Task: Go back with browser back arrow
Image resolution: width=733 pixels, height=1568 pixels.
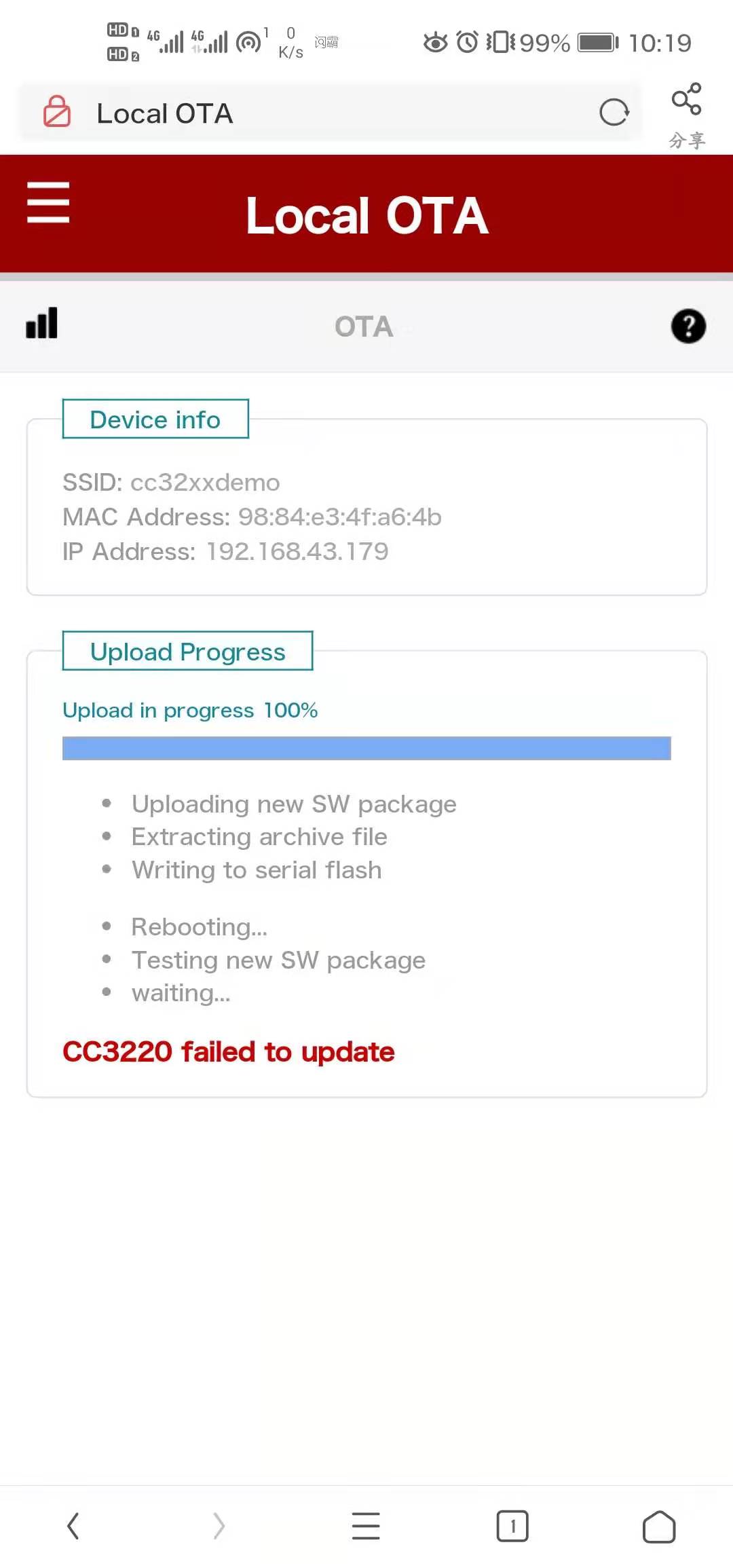Action: pos(73,1527)
